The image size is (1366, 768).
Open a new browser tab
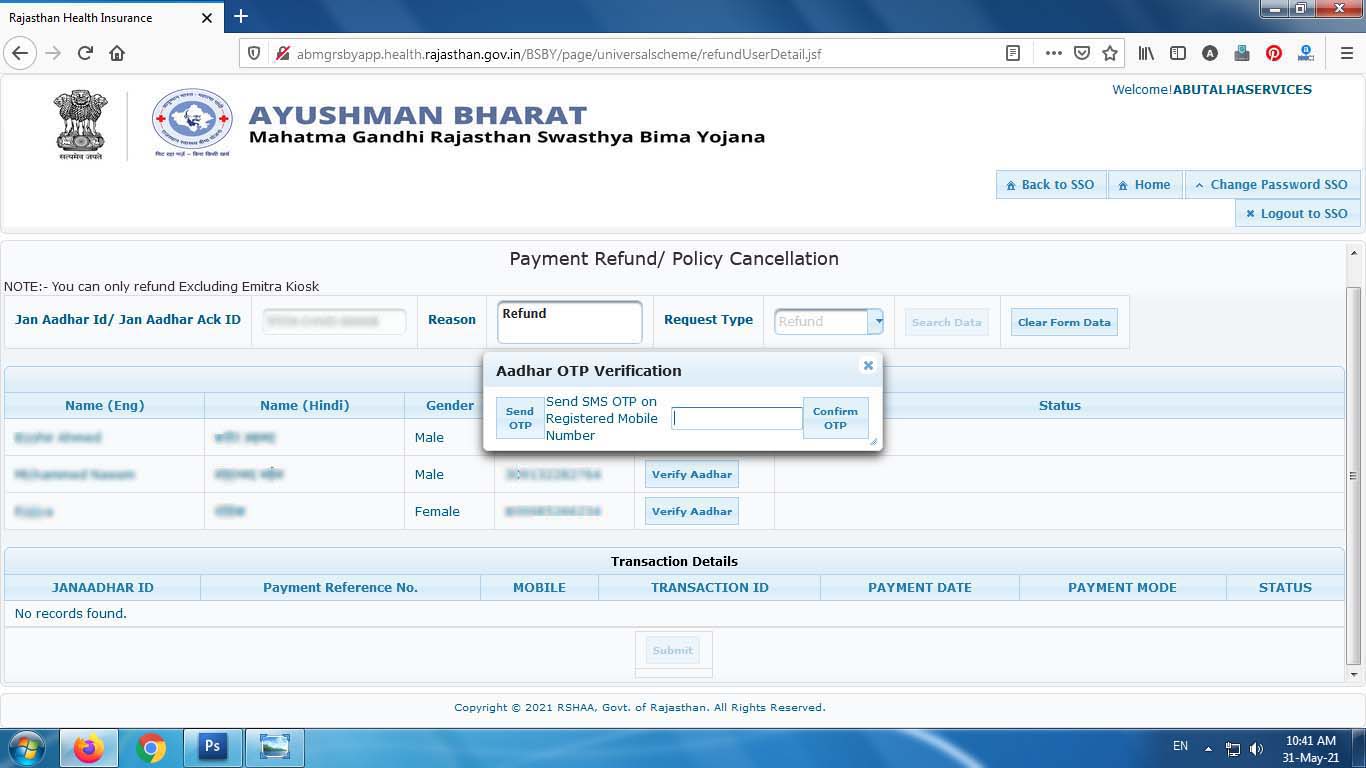coord(240,16)
